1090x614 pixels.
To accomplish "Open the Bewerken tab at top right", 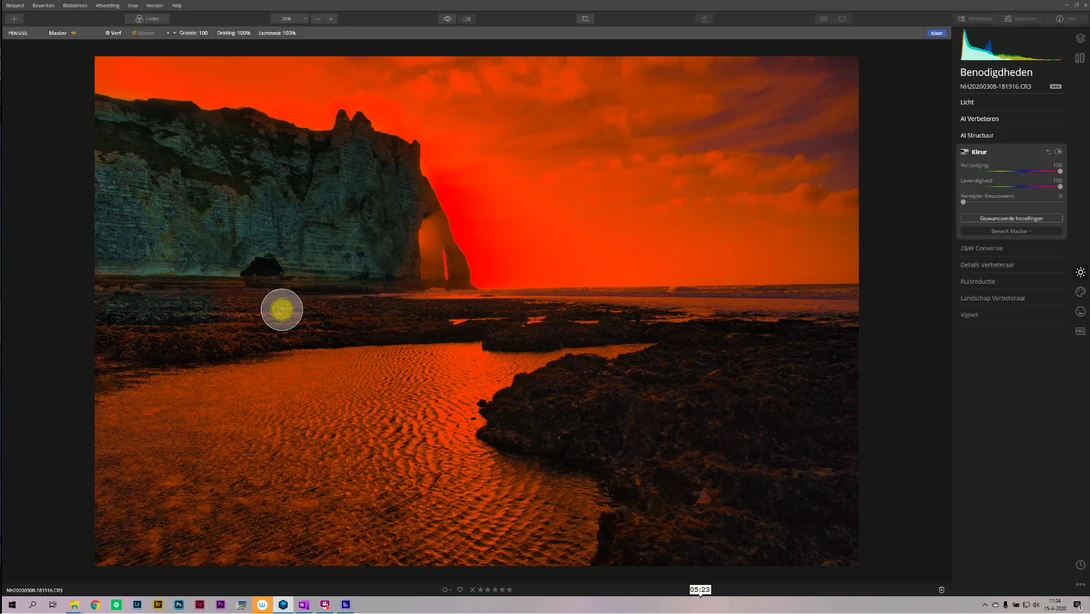I will coord(1021,19).
